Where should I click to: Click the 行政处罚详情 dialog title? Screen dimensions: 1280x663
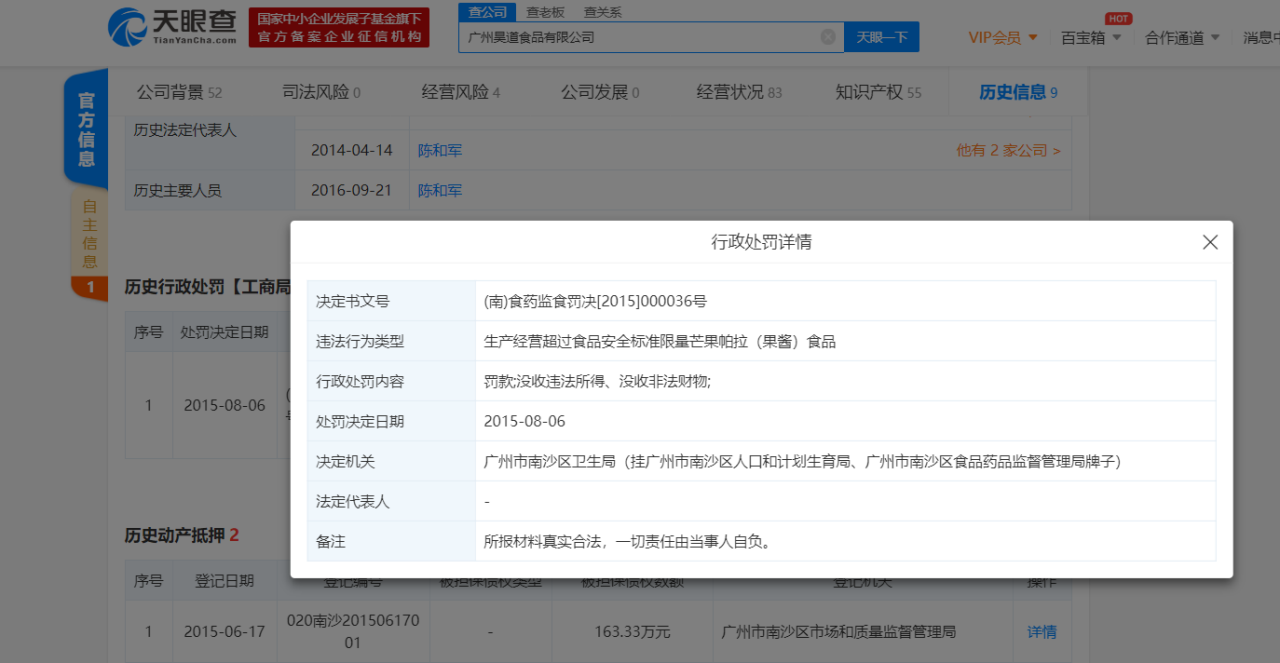[761, 242]
